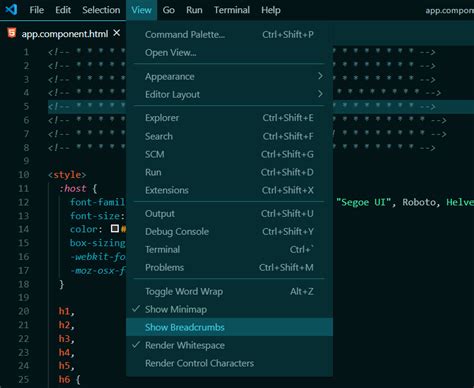474x388 pixels.
Task: Show the Explorer view
Action: [x=229, y=118]
